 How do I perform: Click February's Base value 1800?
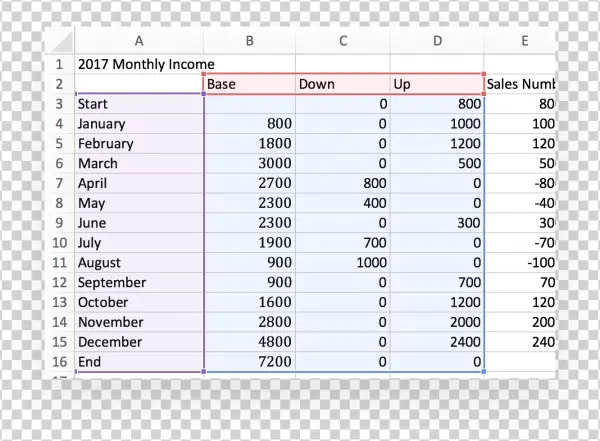tap(249, 144)
